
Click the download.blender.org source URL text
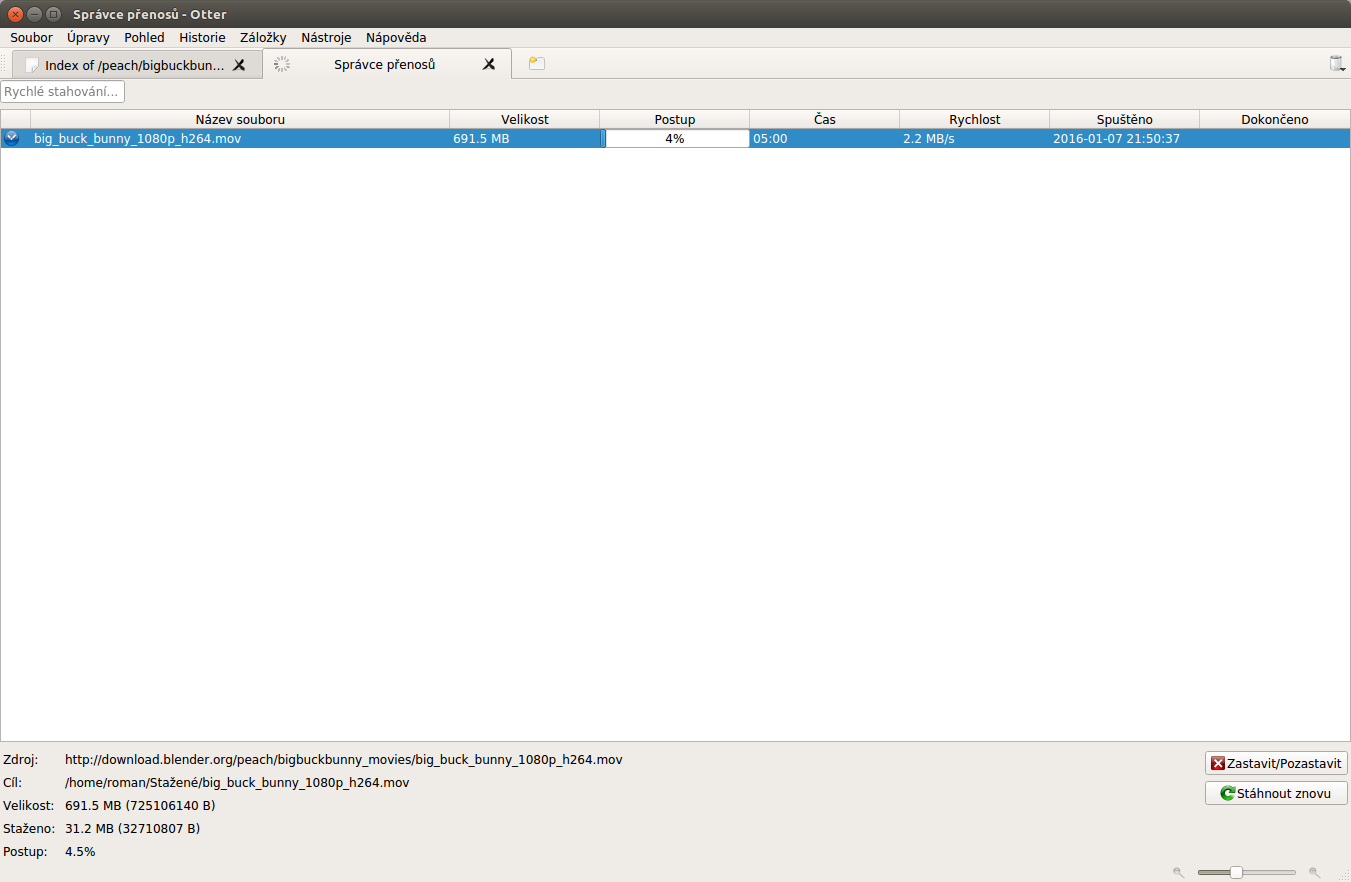click(344, 760)
